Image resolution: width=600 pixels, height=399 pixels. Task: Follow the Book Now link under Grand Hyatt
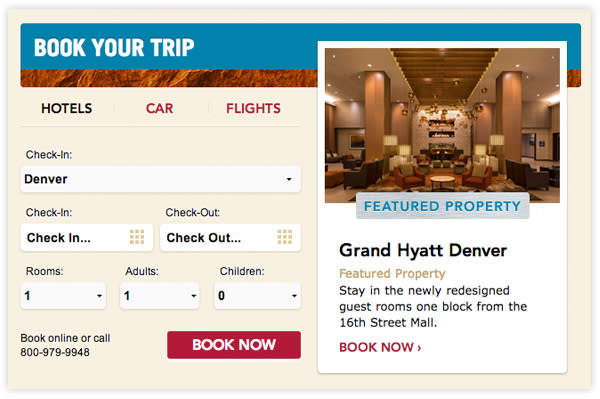pyautogui.click(x=380, y=347)
